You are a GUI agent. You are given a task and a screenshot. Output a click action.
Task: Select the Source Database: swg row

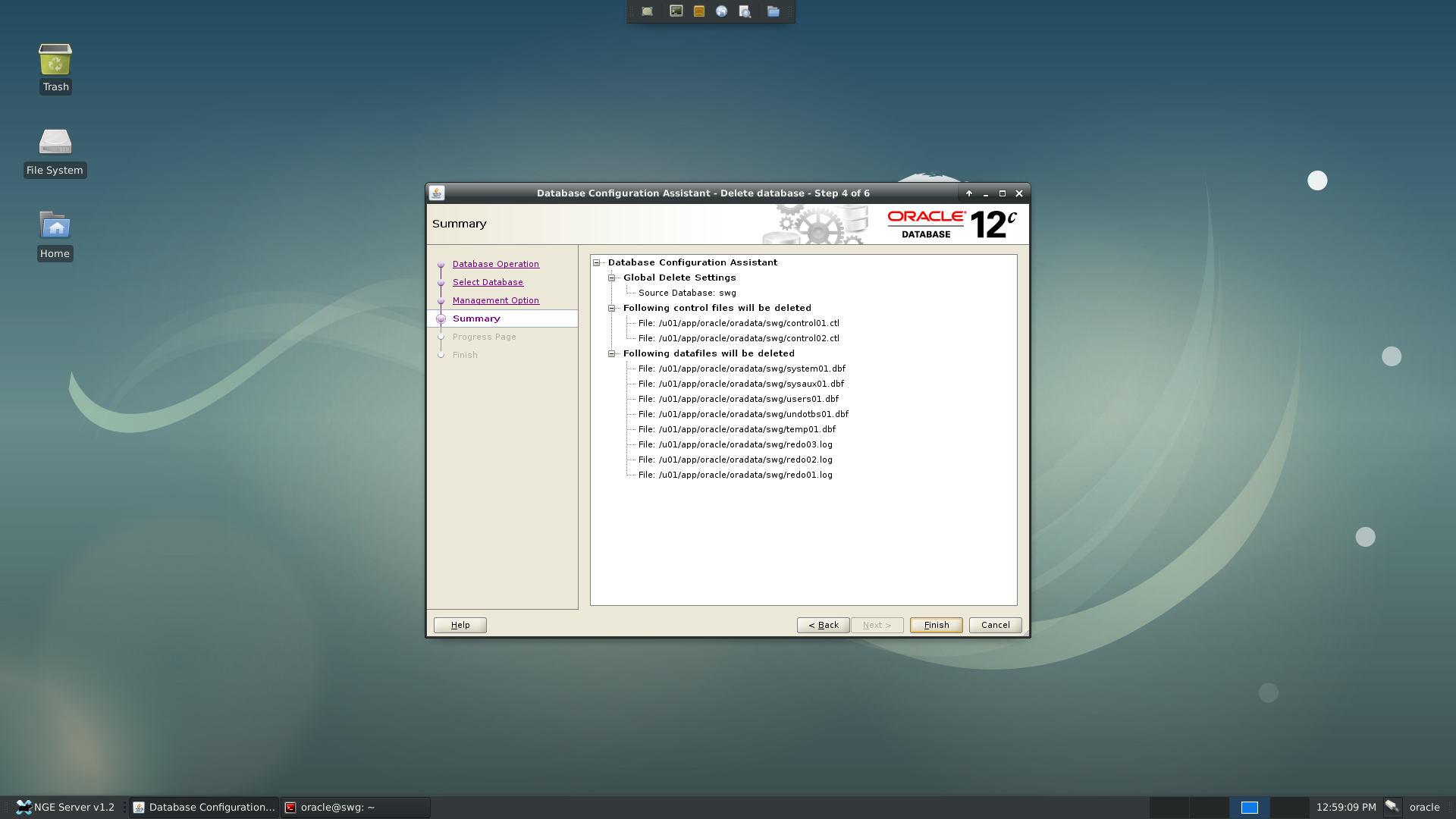point(687,293)
